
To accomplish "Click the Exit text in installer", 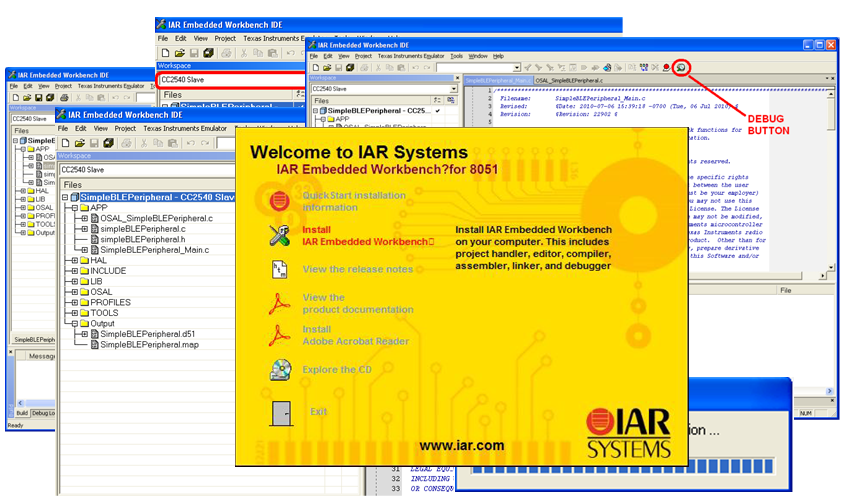I will point(318,412).
